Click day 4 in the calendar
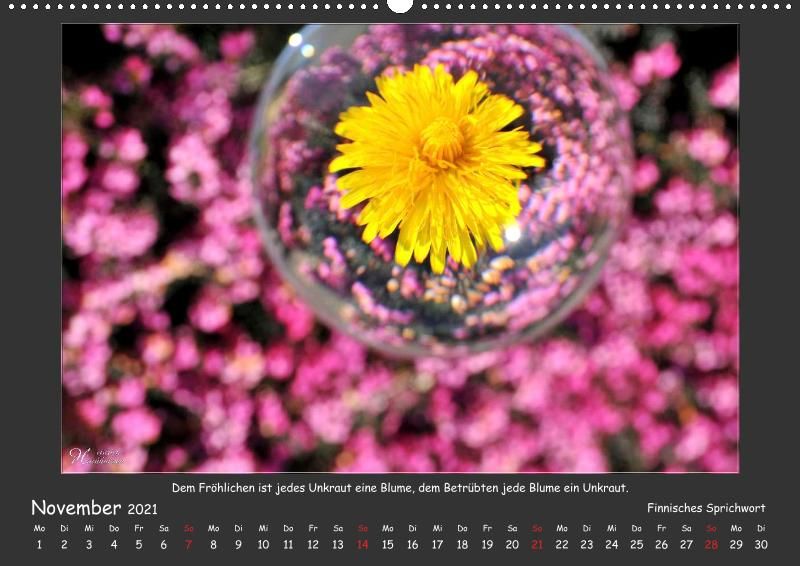Viewport: 800px width, 566px height. tap(114, 545)
